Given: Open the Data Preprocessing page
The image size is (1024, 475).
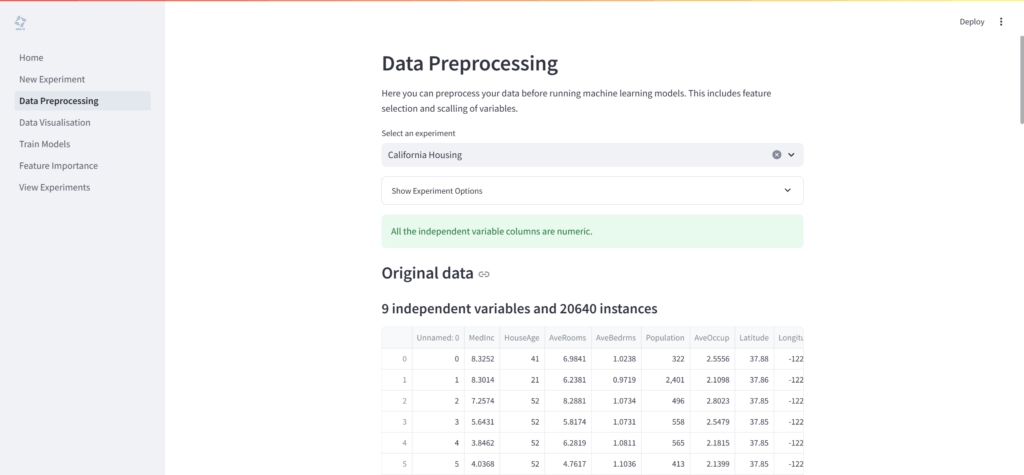Looking at the screenshot, I should (x=59, y=101).
